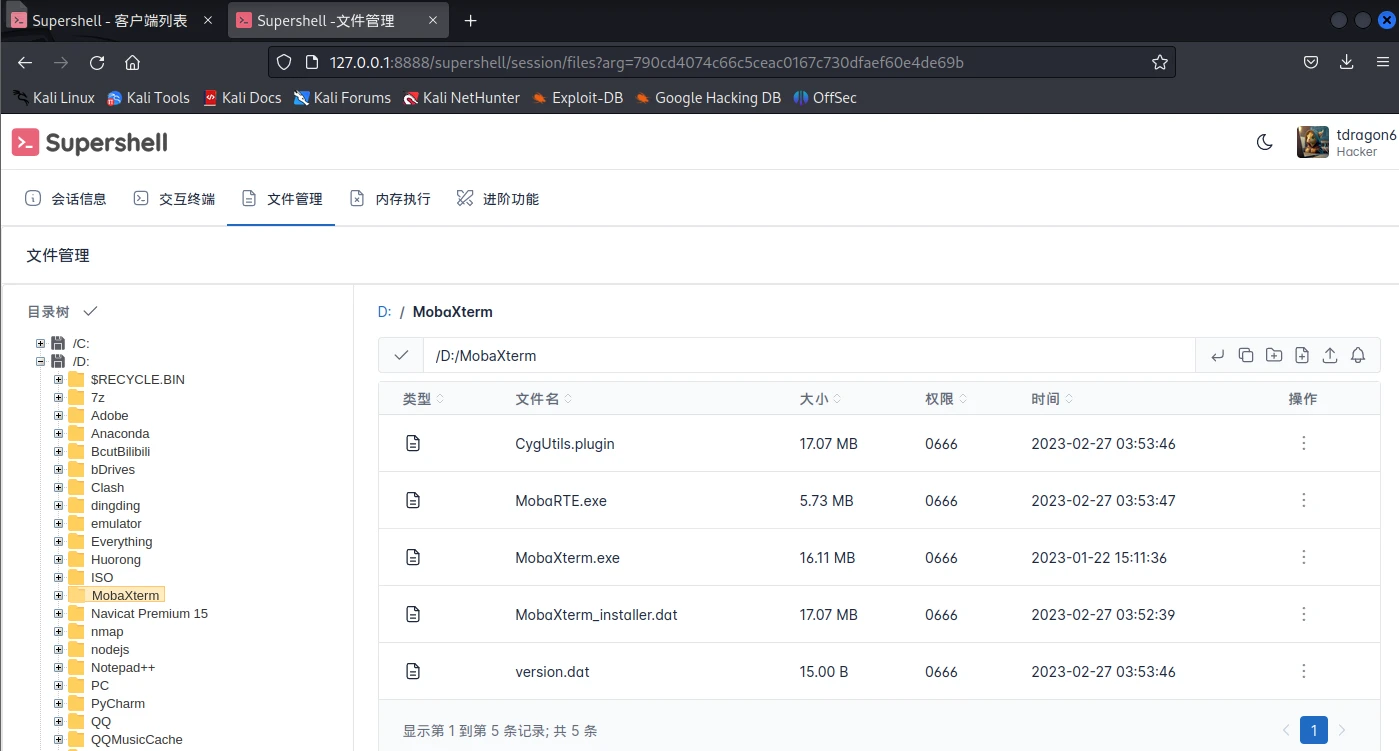1399x751 pixels.
Task: Switch to Supershell 客户端列表 browser tab
Action: [112, 20]
